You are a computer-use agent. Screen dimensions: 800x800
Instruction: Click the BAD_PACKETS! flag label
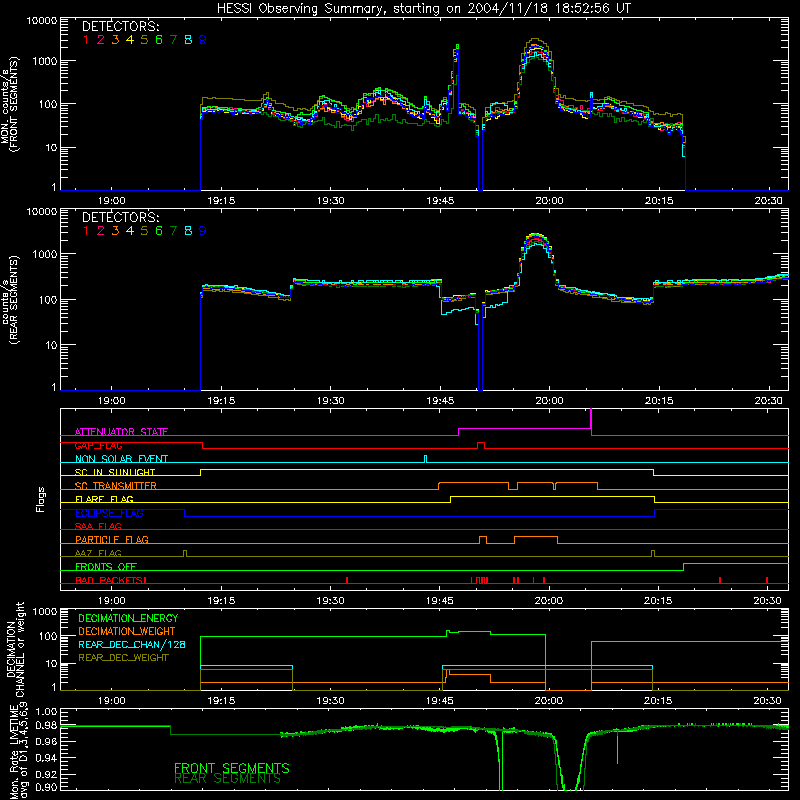click(111, 580)
